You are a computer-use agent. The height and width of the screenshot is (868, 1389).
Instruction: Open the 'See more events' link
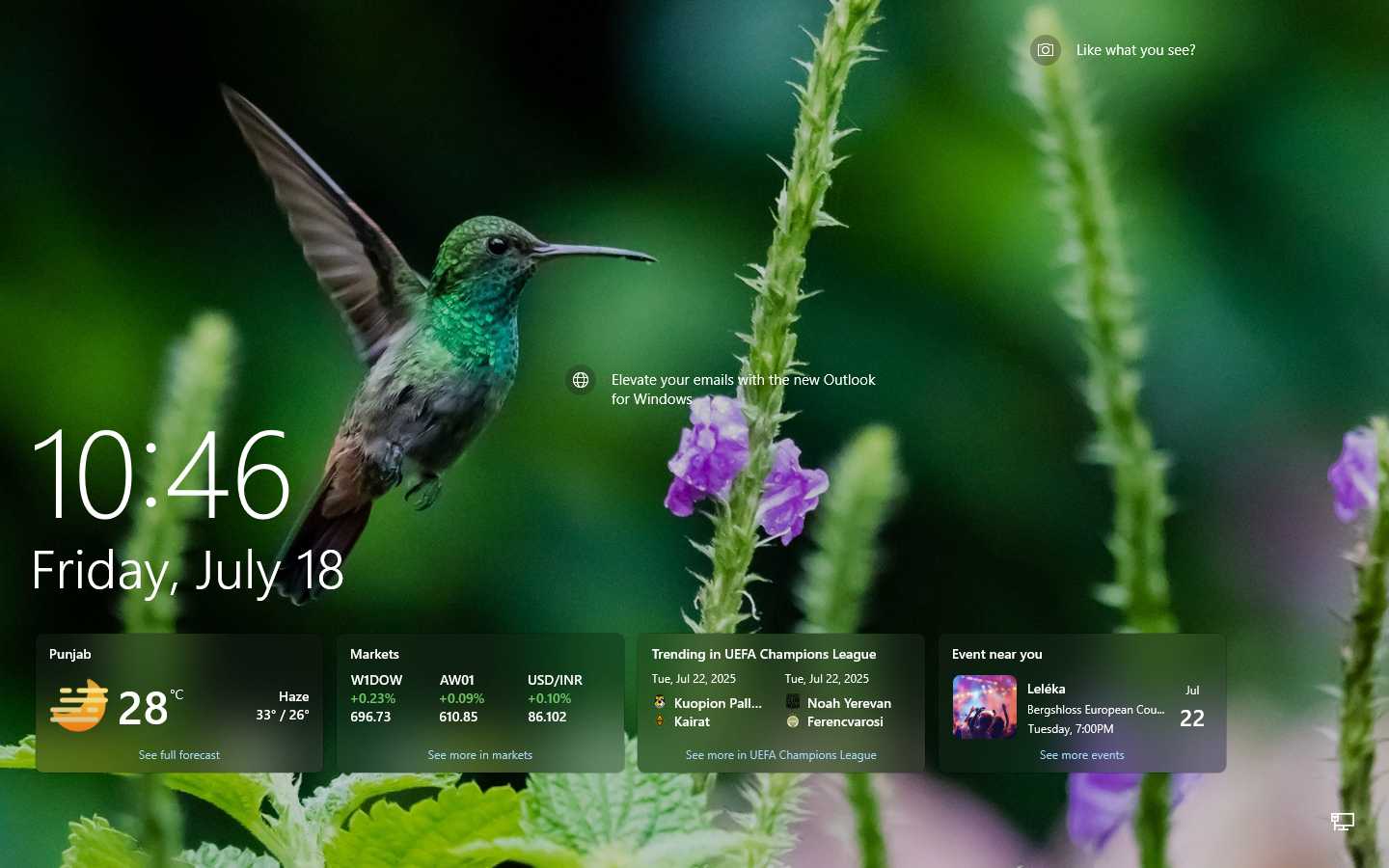tap(1082, 755)
